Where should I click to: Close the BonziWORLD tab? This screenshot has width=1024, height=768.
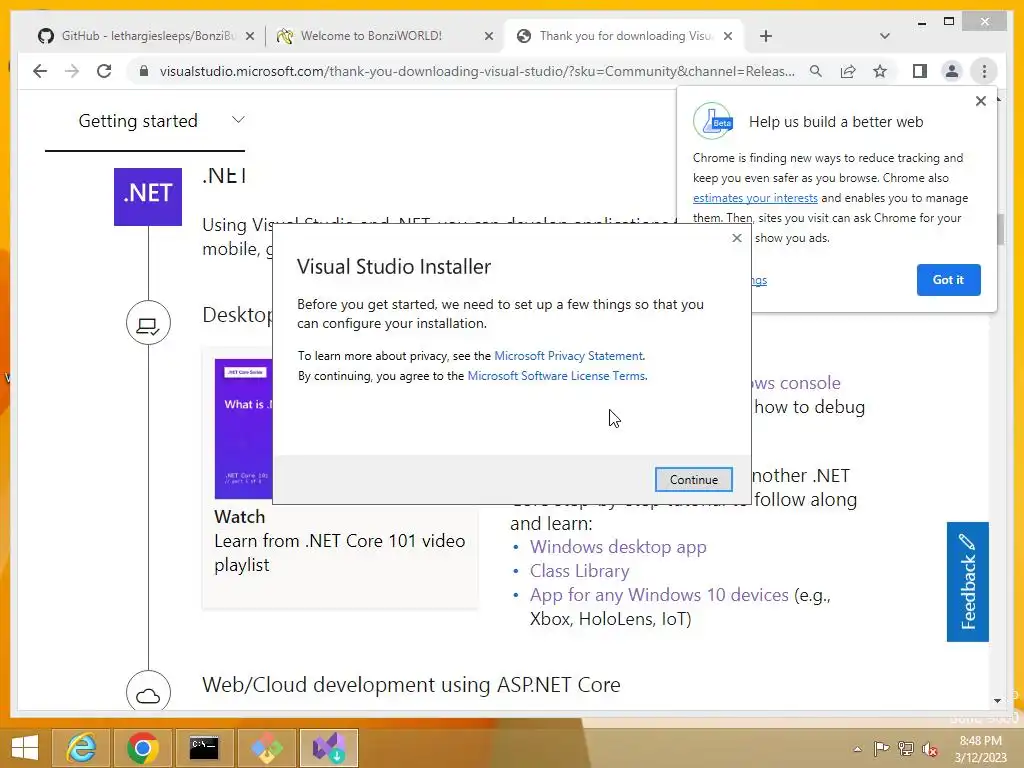488,36
